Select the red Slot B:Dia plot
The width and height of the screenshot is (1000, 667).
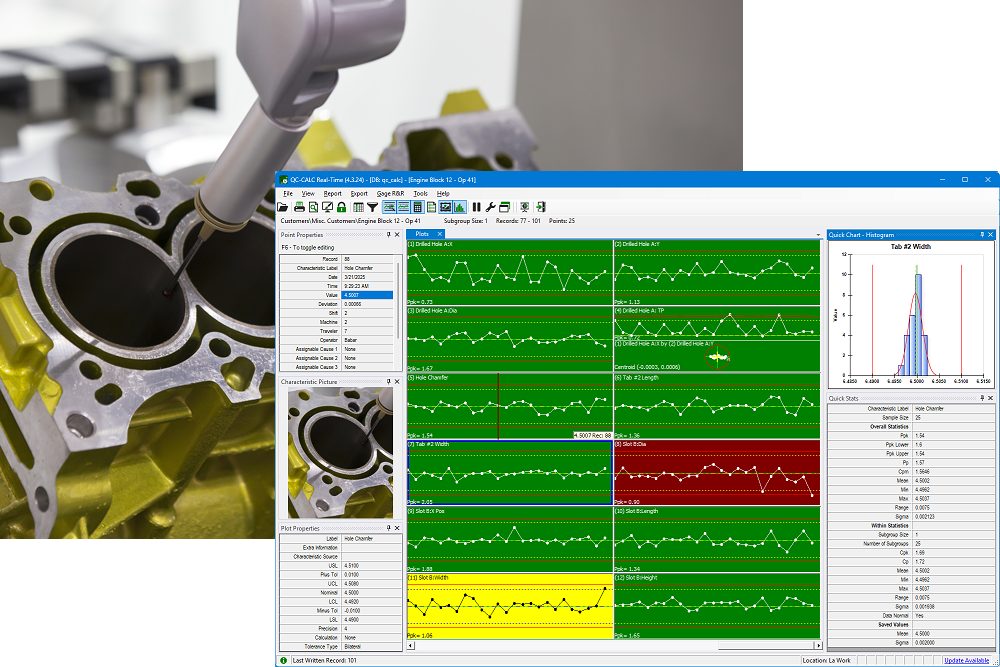click(x=716, y=471)
